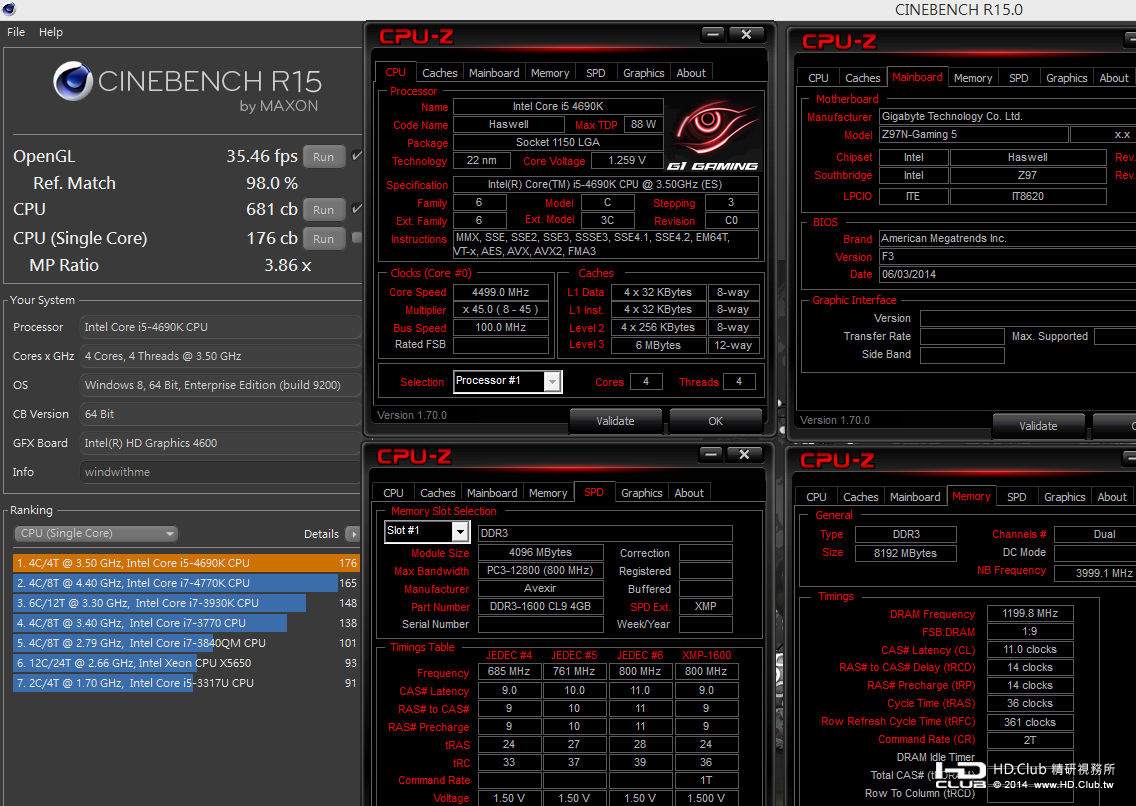Run the CPU (Single Core) benchmark

(x=323, y=238)
